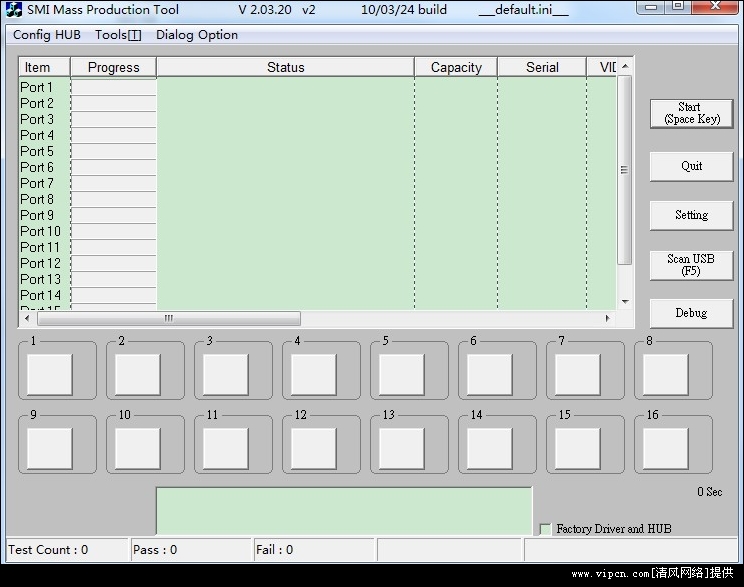Click the 0 Sec timer label

[x=710, y=492]
